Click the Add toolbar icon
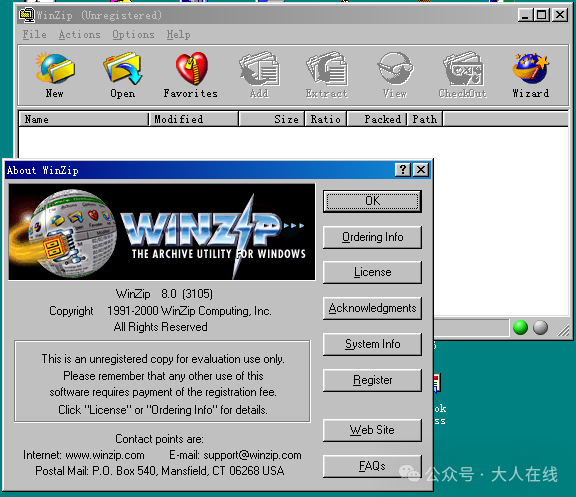 (259, 75)
